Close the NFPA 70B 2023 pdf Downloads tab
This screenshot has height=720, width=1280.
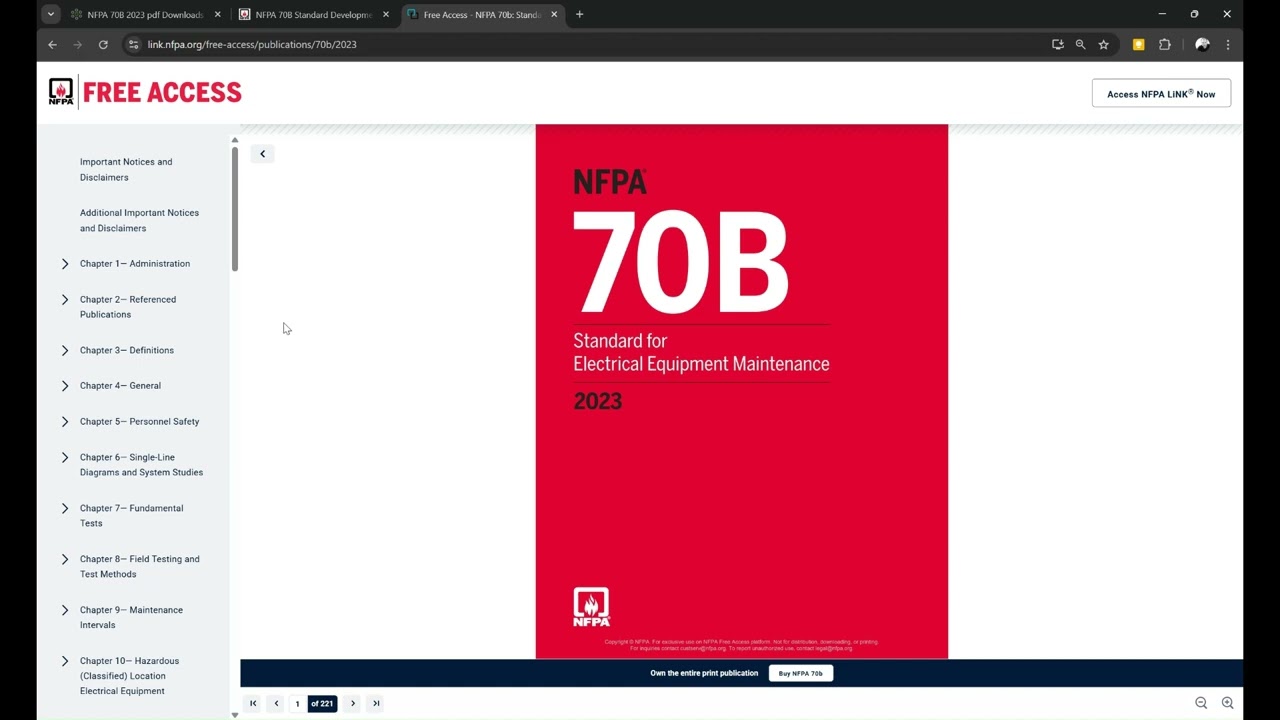[x=217, y=14]
